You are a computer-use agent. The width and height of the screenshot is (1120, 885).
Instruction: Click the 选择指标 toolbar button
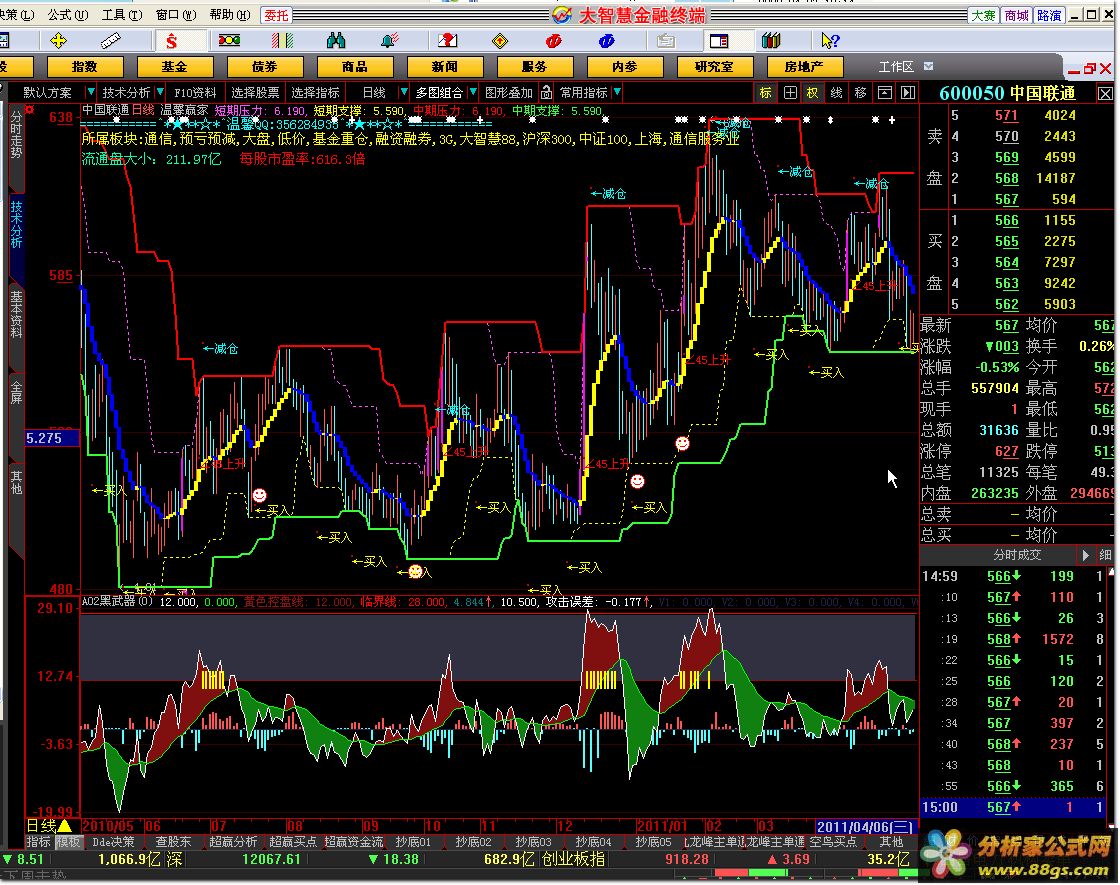point(315,92)
